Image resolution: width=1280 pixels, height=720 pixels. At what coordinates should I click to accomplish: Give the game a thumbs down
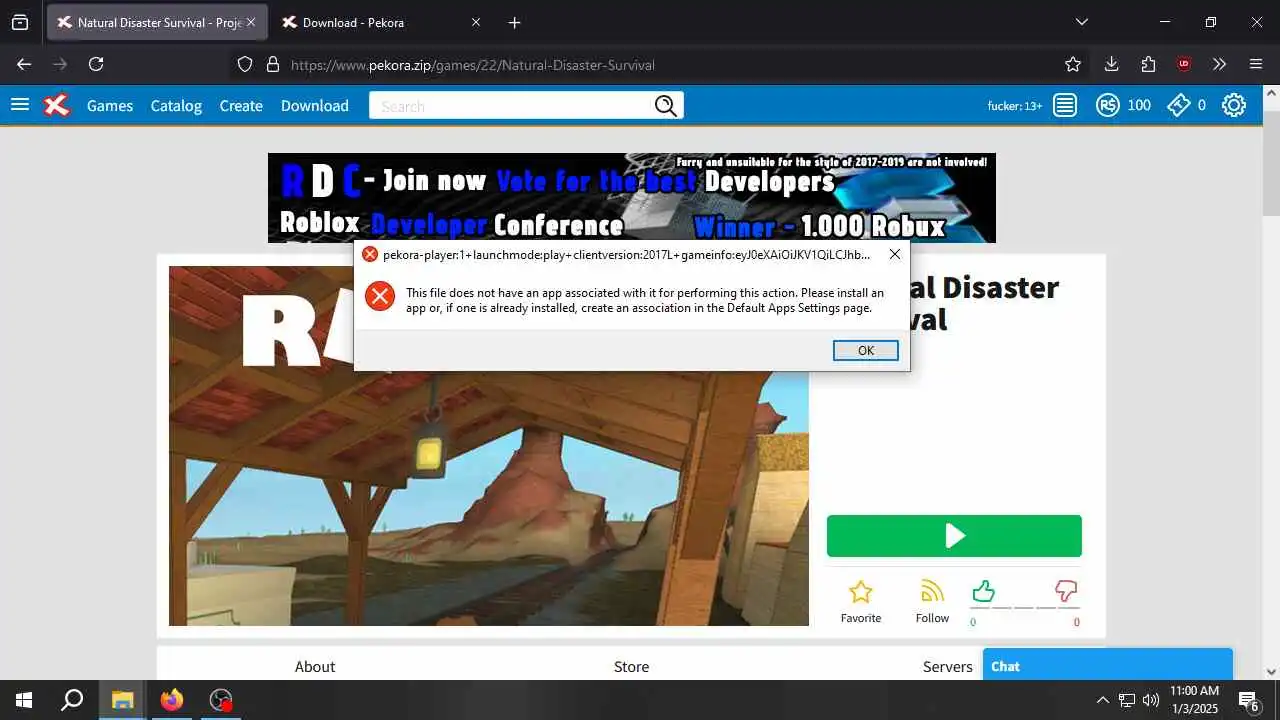(x=1067, y=591)
